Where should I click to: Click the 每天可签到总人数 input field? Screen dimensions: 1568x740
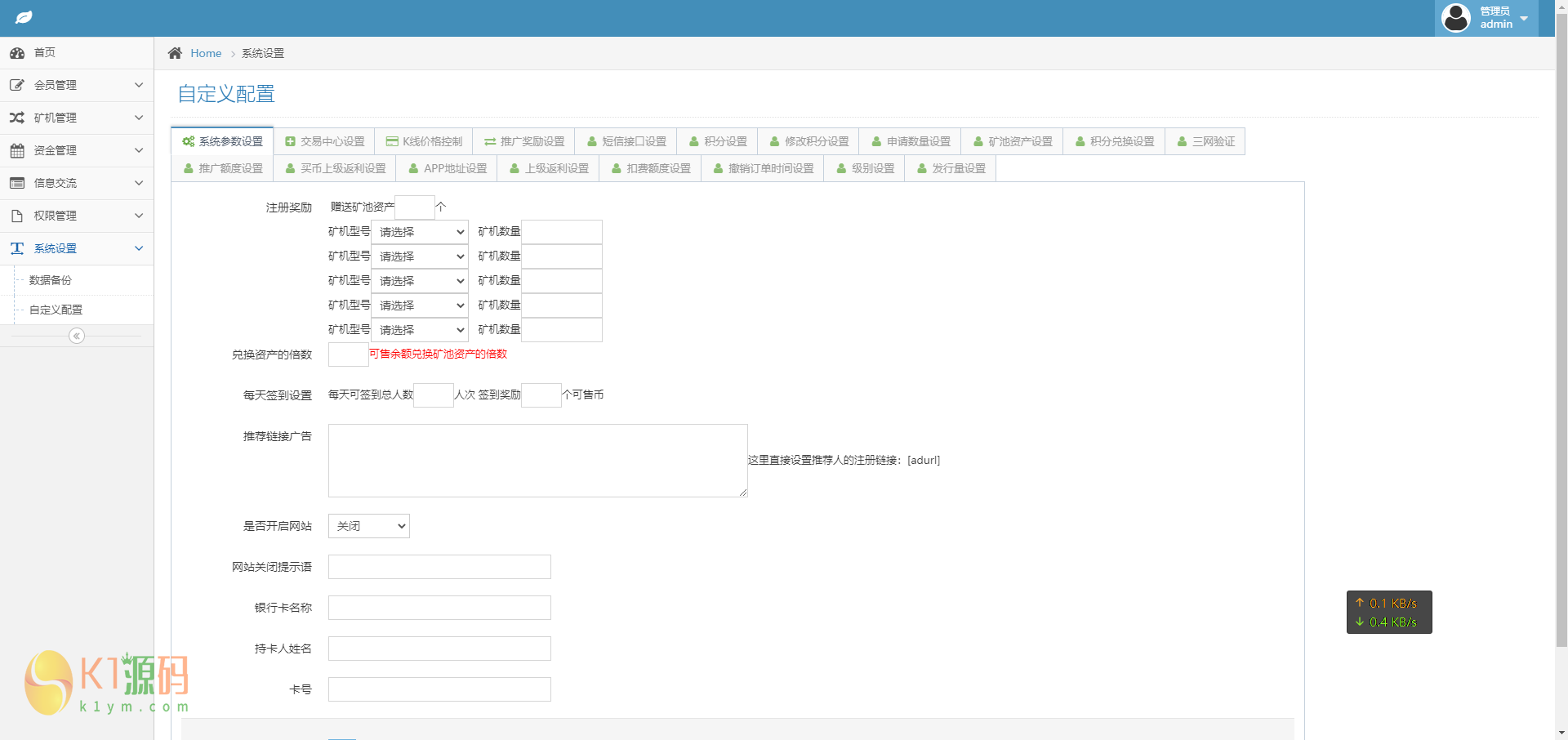[x=434, y=395]
